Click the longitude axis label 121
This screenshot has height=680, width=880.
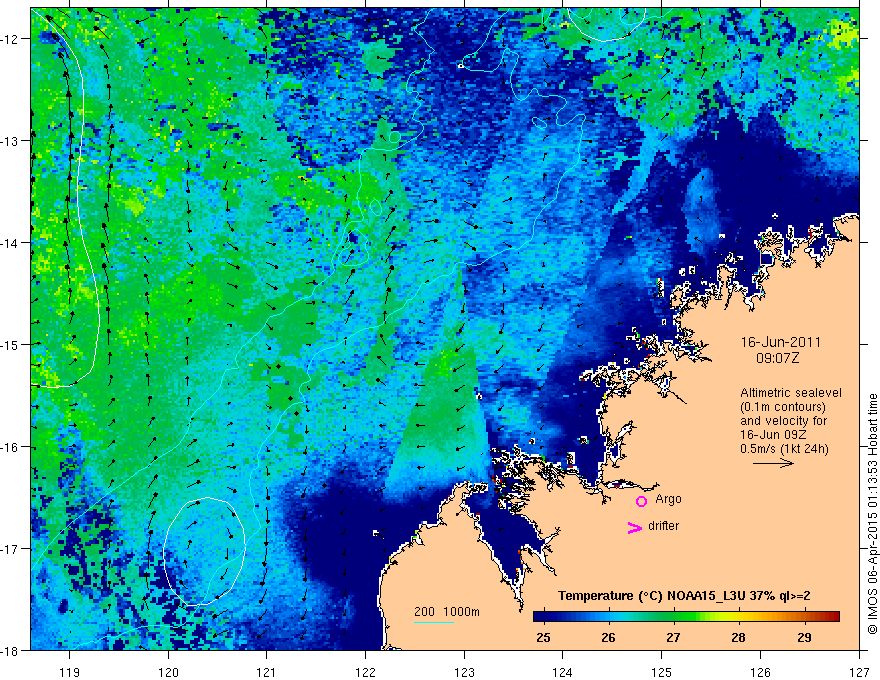pos(267,672)
